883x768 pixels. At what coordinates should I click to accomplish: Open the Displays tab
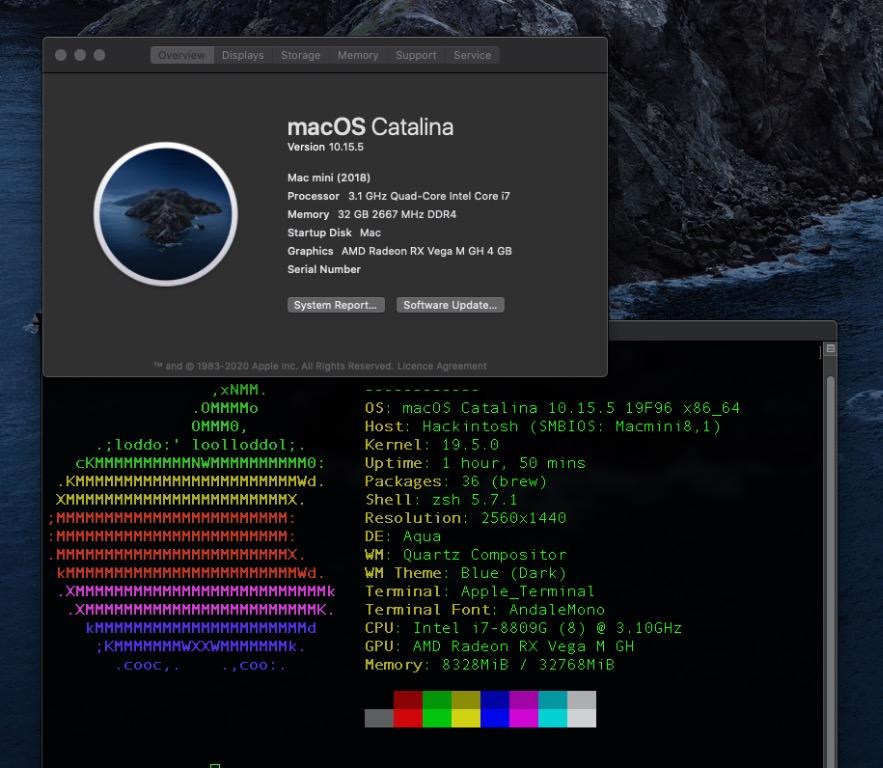[243, 55]
